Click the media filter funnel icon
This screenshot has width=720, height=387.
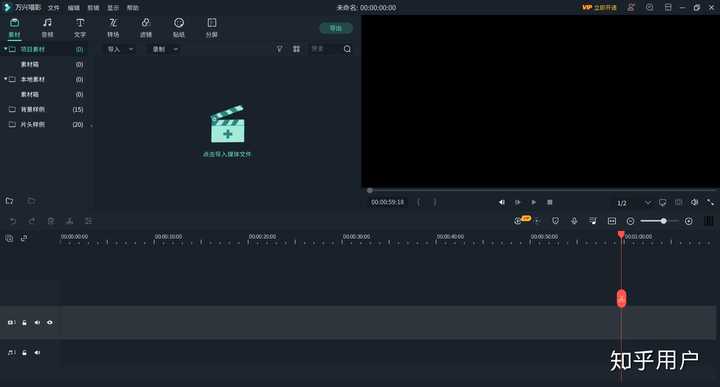click(279, 49)
